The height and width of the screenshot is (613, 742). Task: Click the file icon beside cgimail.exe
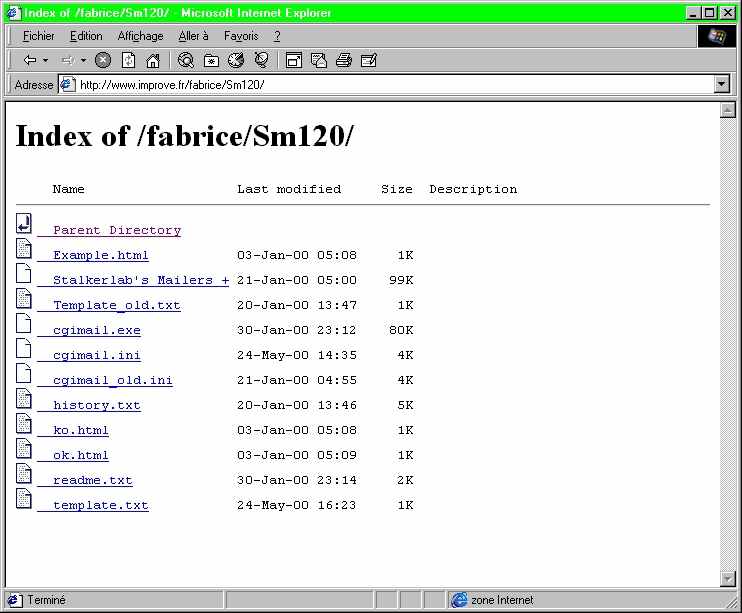[24, 324]
